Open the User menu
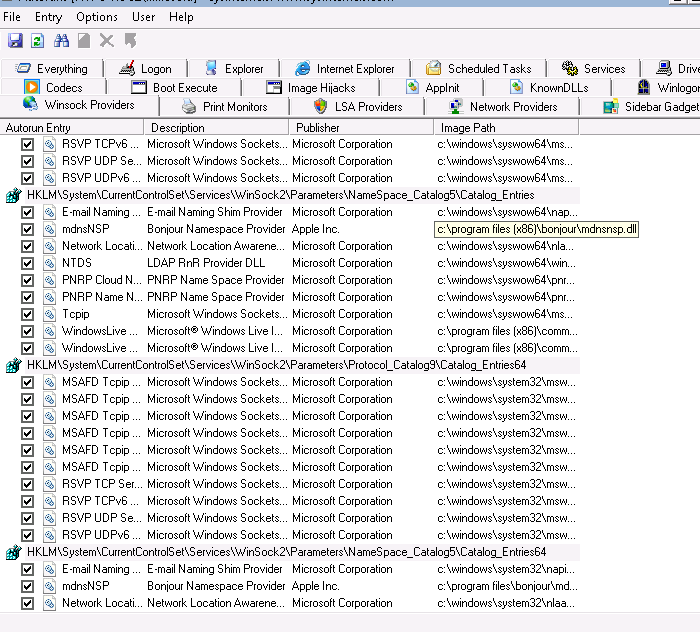This screenshot has height=632, width=700. 143,17
